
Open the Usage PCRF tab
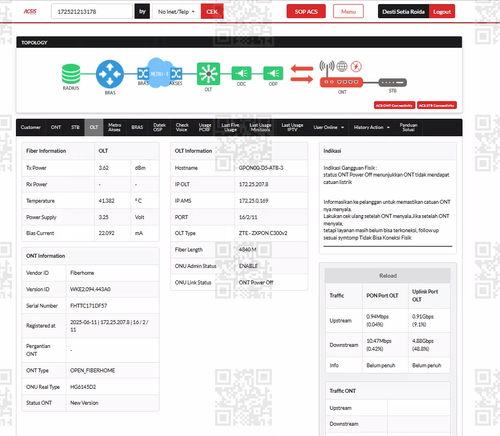205,127
